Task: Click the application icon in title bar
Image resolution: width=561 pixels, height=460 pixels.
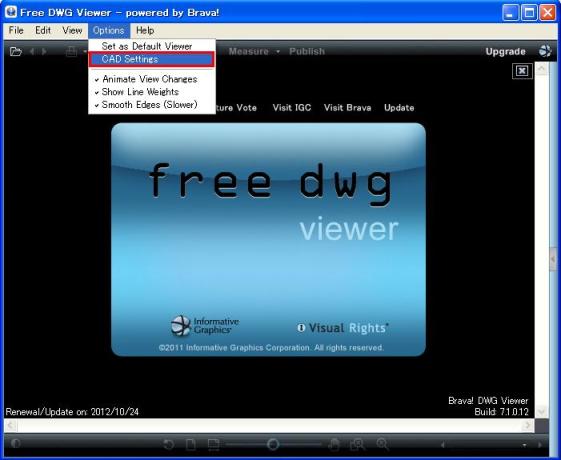Action: 11,12
